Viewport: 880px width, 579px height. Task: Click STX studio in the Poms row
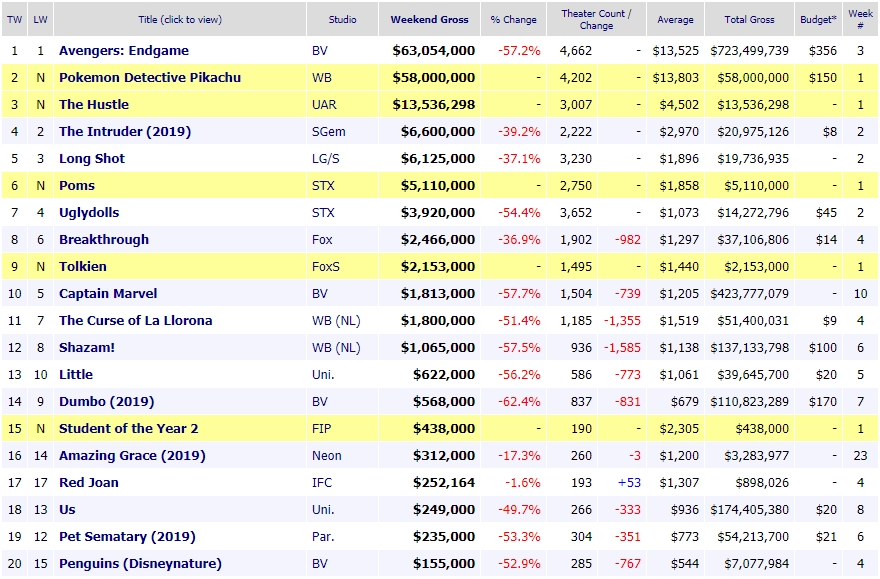click(323, 185)
